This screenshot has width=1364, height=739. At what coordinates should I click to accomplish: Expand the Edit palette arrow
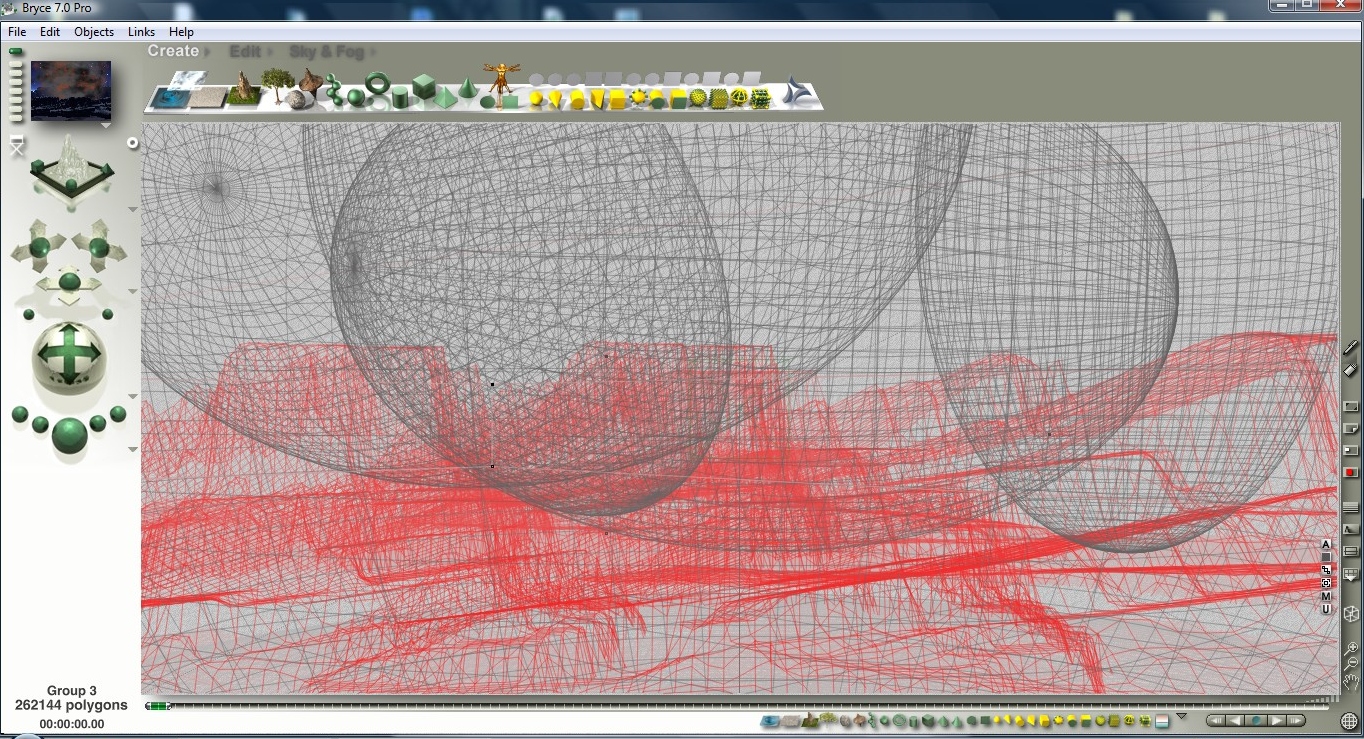270,52
